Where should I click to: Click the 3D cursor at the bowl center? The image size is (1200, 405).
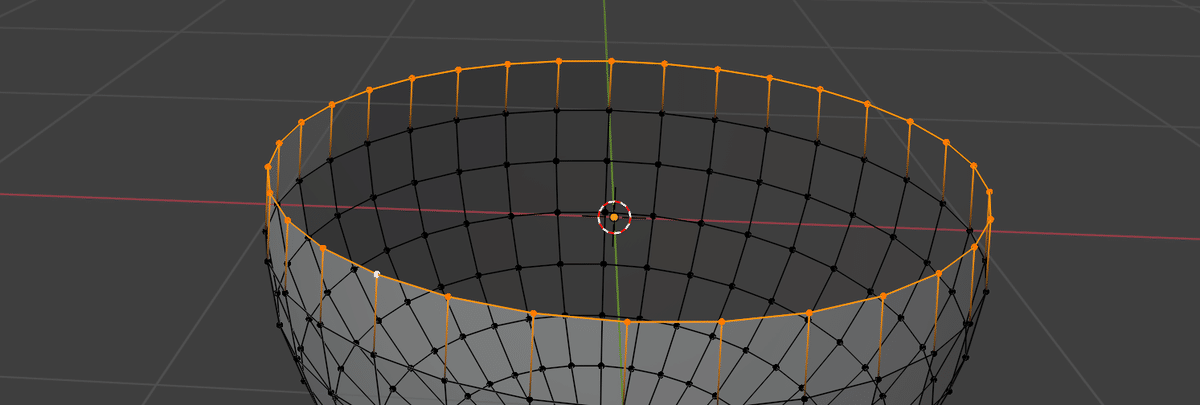pyautogui.click(x=614, y=216)
